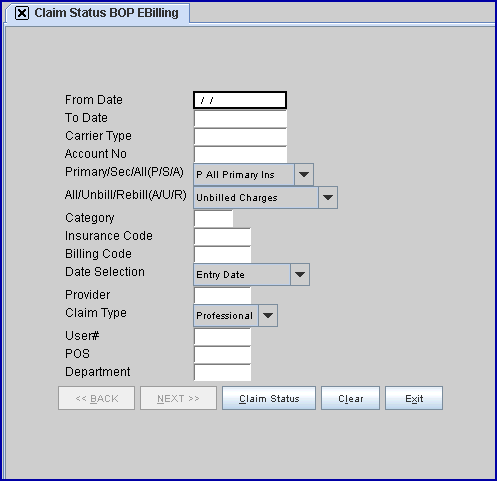Click the Account No field
The image size is (497, 481).
(240, 154)
